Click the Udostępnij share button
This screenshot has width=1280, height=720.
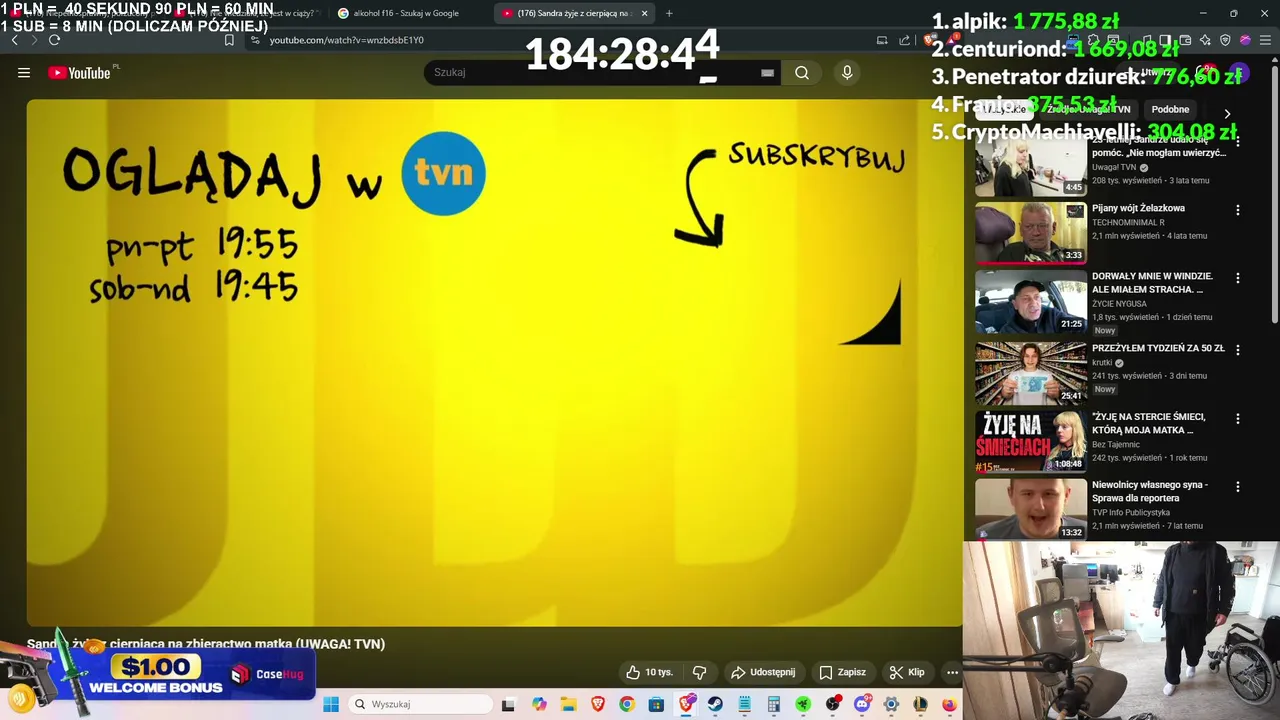[763, 672]
